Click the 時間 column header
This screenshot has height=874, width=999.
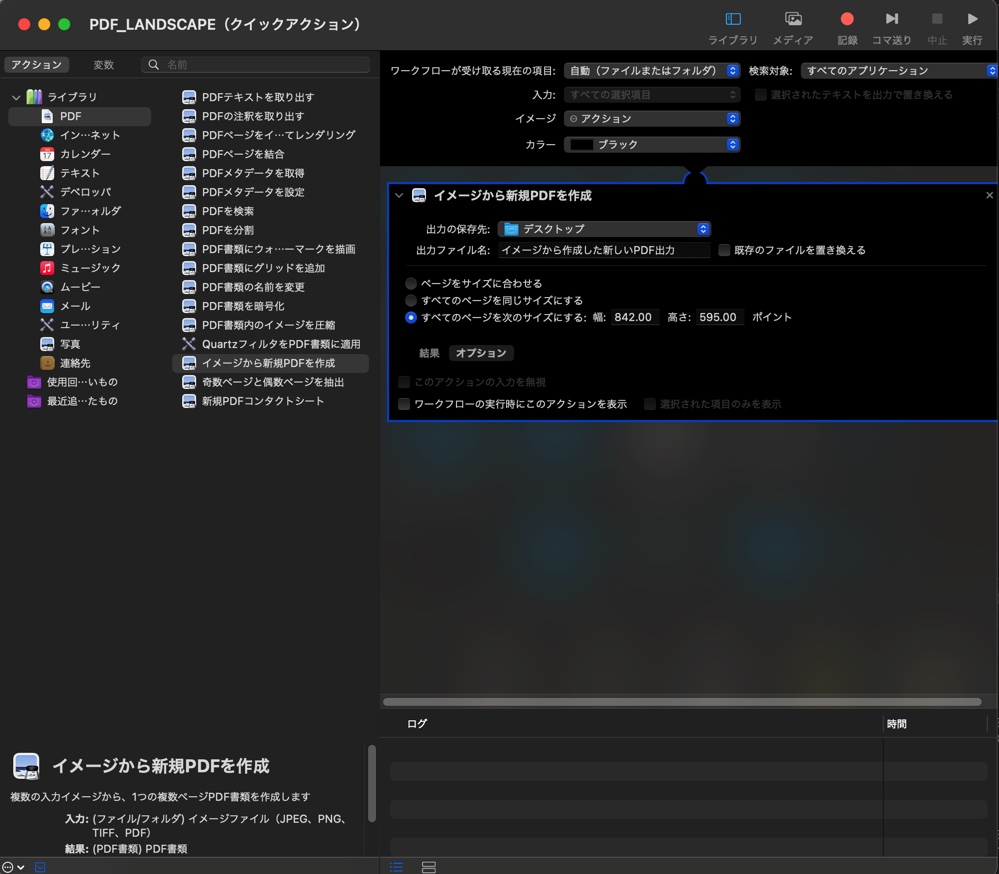tap(896, 724)
